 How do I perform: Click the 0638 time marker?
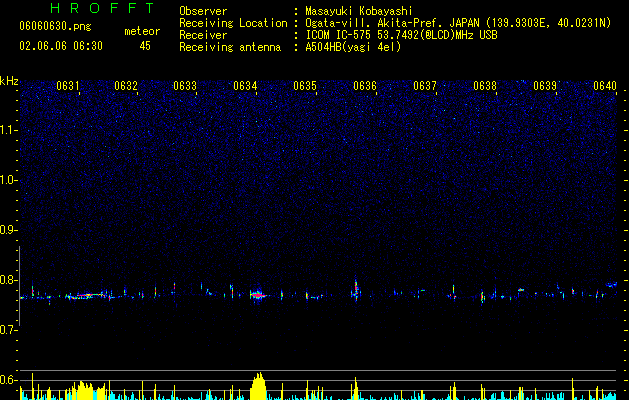[485, 86]
